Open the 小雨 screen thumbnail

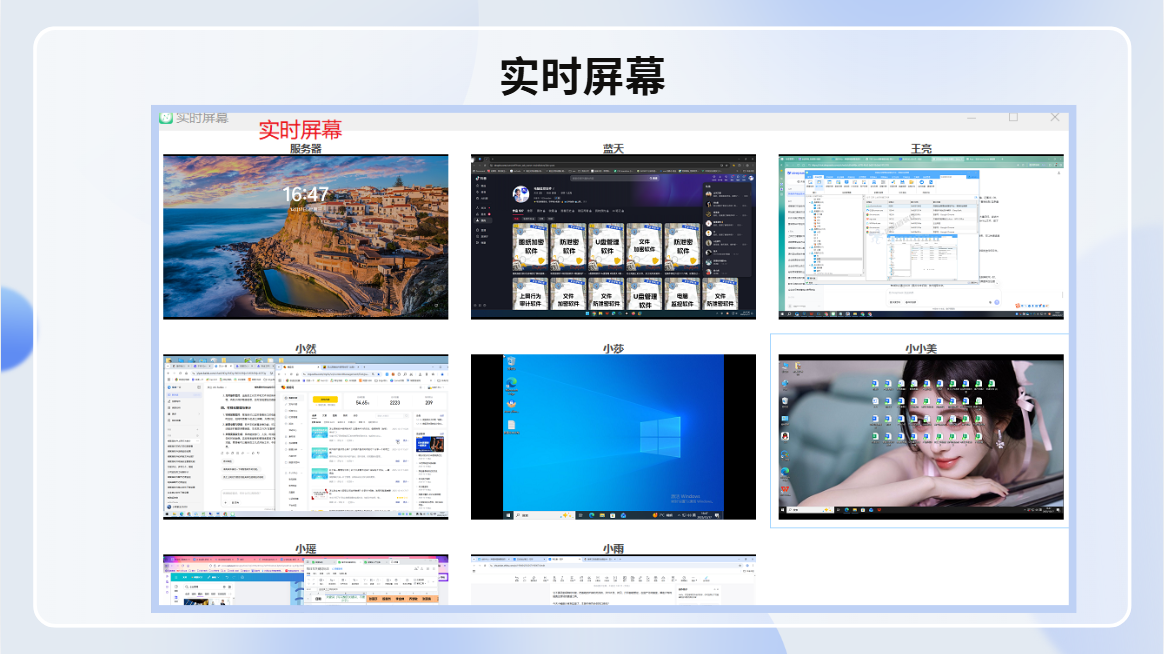coord(613,580)
